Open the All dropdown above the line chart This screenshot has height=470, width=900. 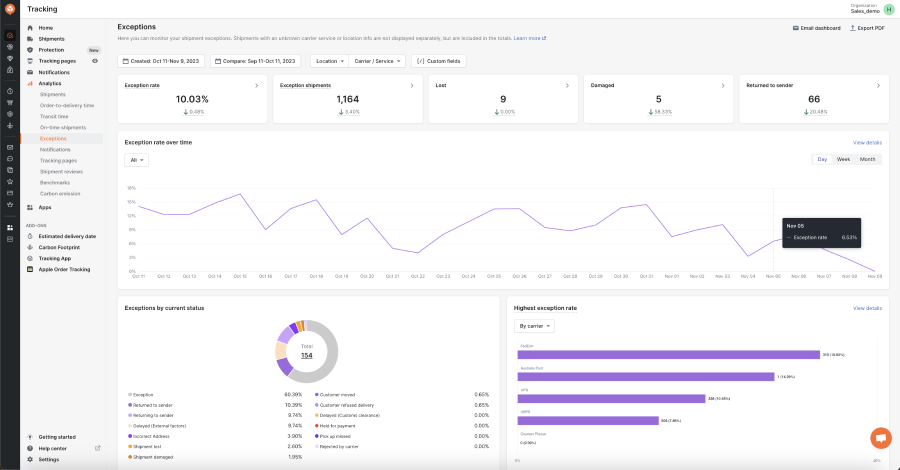point(137,160)
